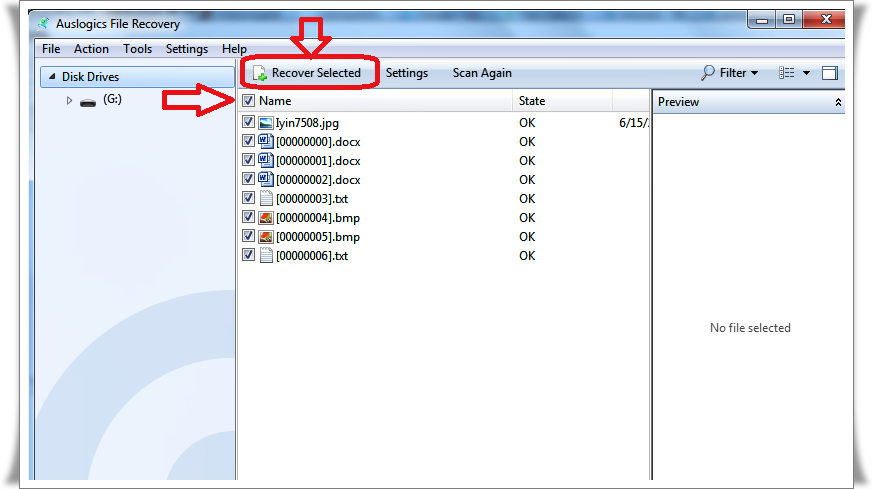This screenshot has width=873, height=489.
Task: Click Word icon of [00000000].docx
Action: point(266,141)
